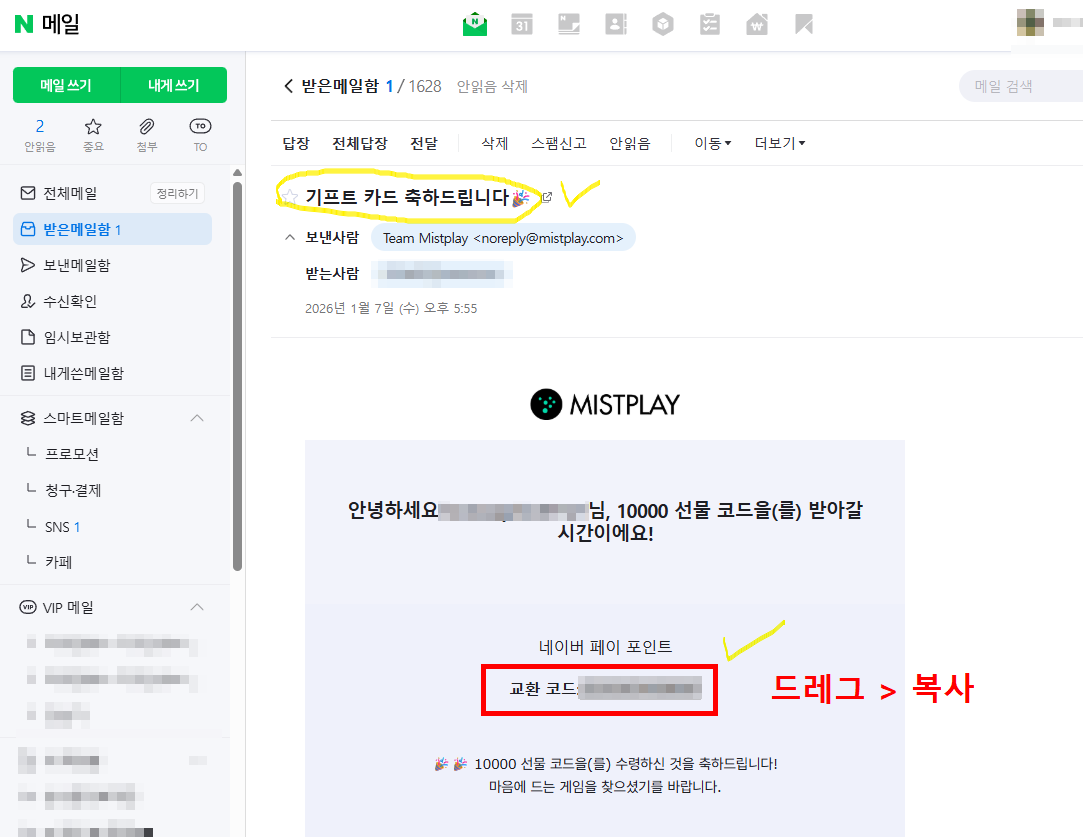Open mail in new window icon
The image size is (1083, 837).
coord(547,198)
